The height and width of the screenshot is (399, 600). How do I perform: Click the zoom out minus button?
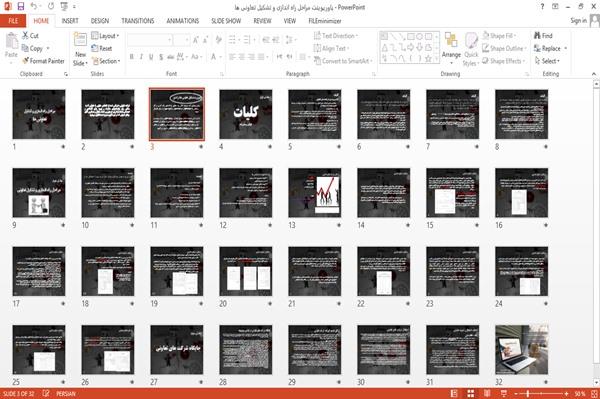tap(516, 394)
